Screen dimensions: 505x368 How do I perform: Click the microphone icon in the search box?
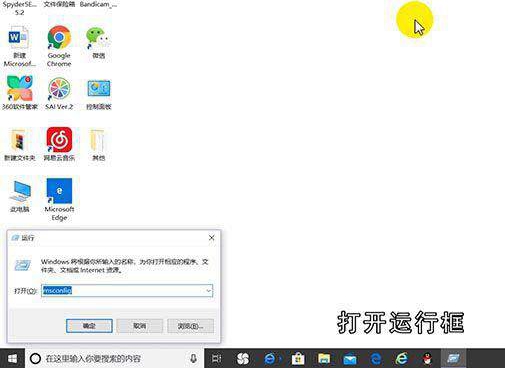[193, 359]
